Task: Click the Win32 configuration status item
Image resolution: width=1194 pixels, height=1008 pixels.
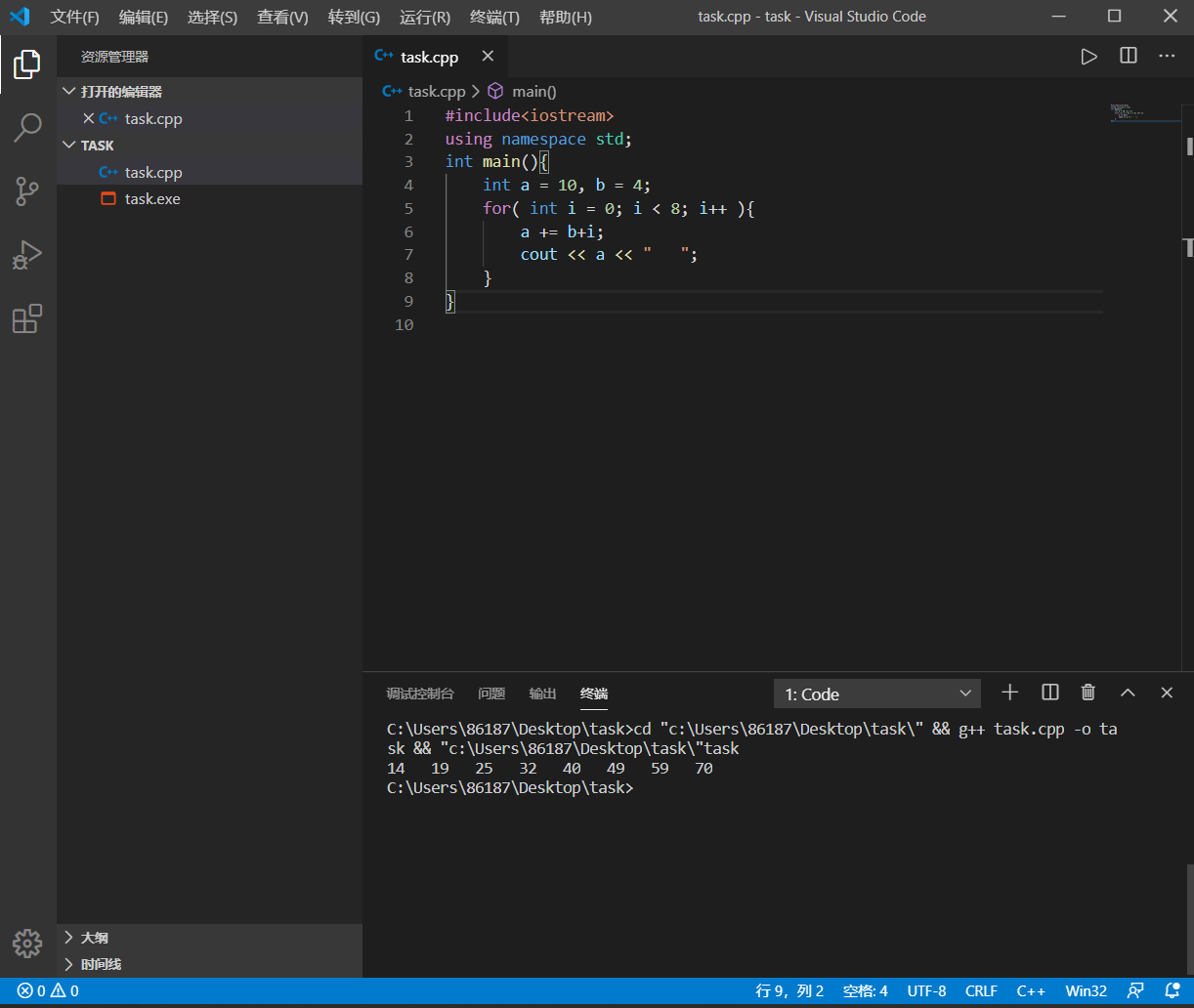Action: pyautogui.click(x=1087, y=990)
